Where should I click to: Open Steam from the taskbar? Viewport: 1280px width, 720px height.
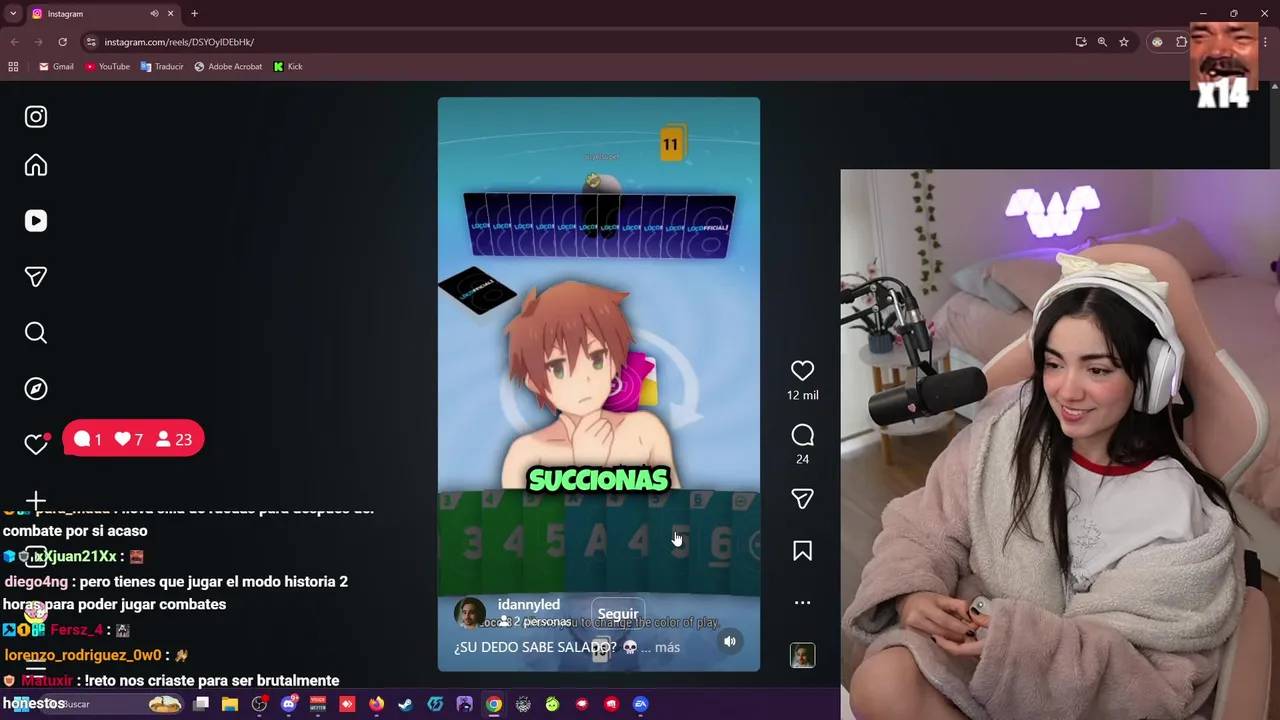point(405,704)
